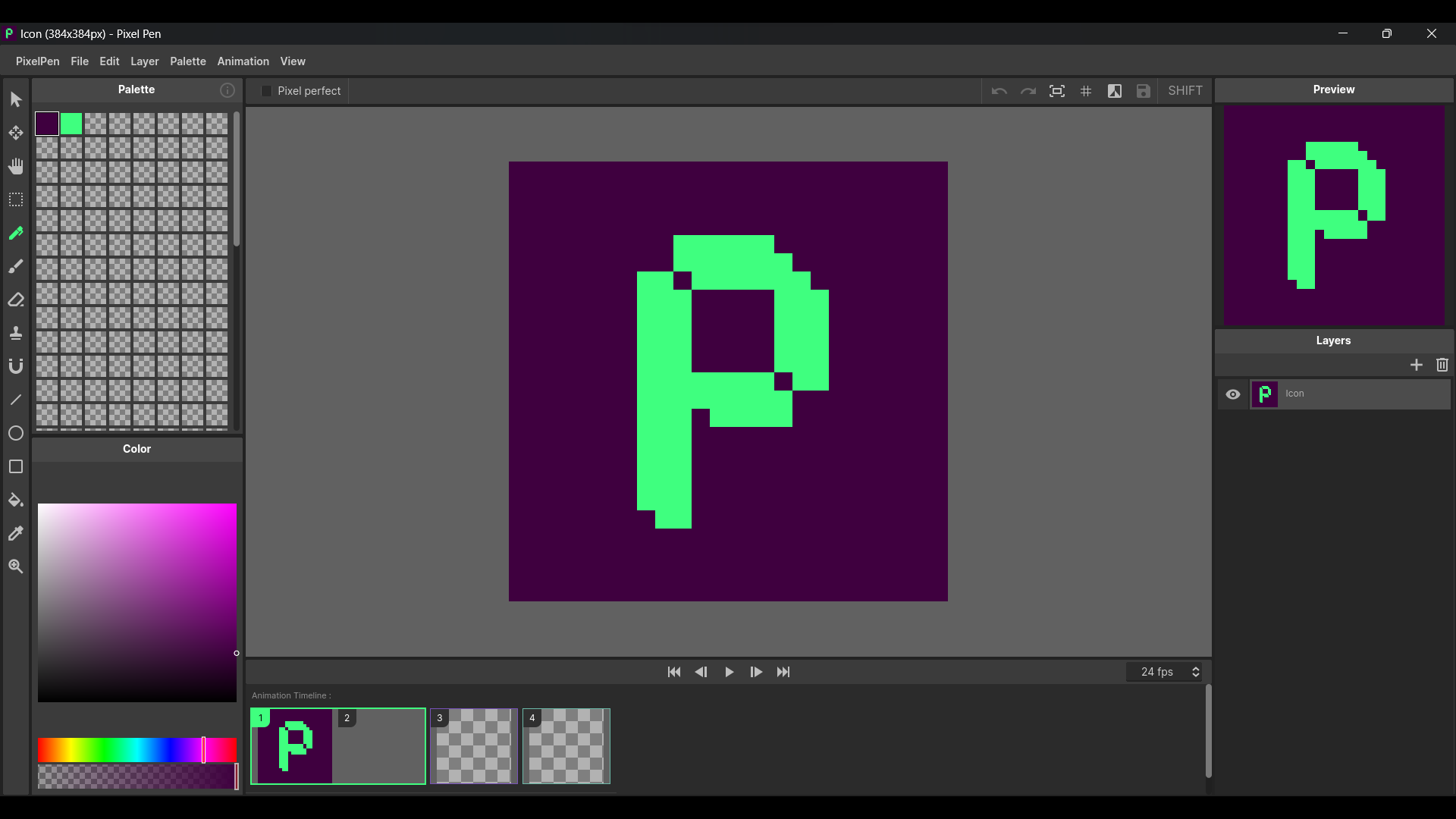
Task: Select the Color Picker eyedropper tool
Action: click(x=16, y=533)
